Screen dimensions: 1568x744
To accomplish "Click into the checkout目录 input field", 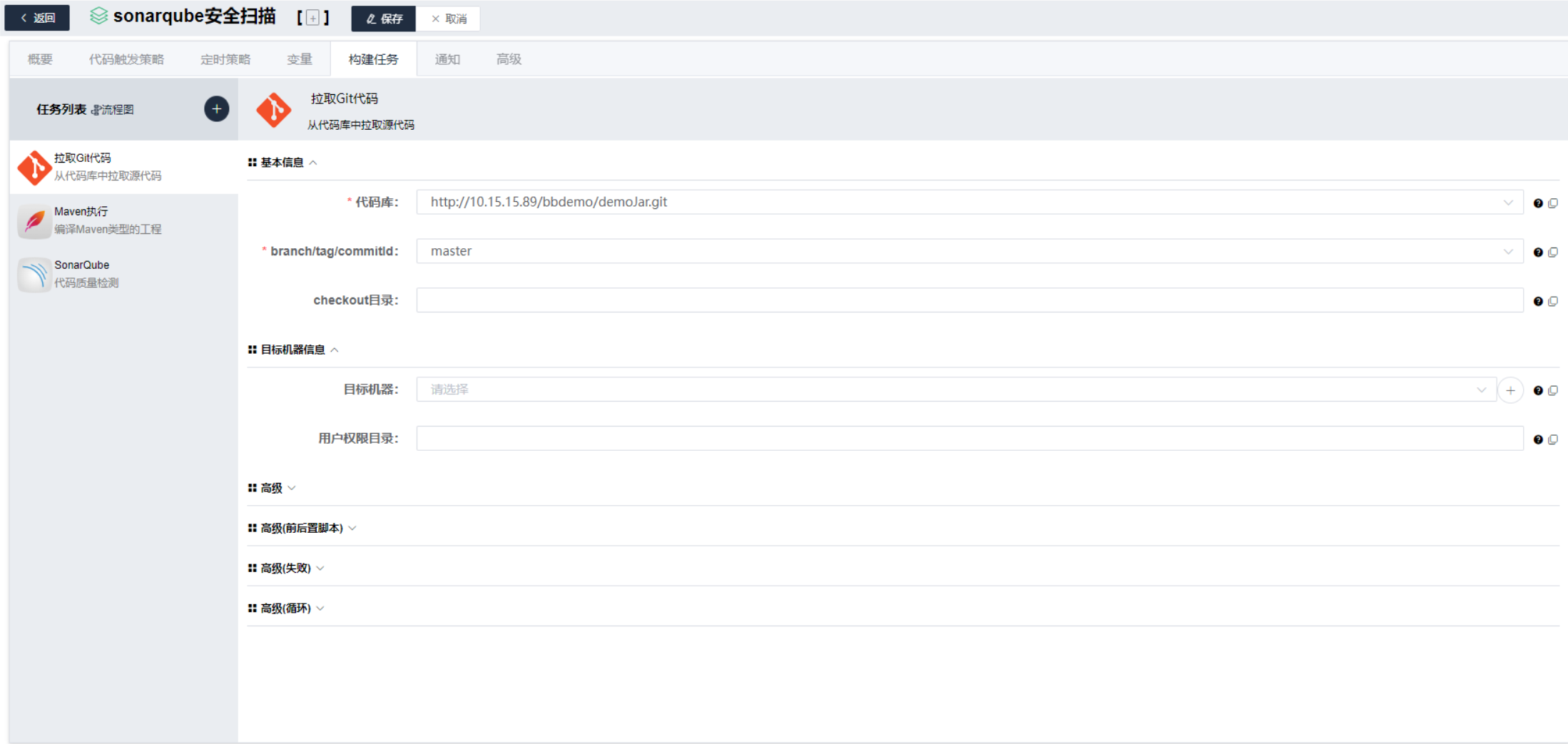I will (969, 300).
